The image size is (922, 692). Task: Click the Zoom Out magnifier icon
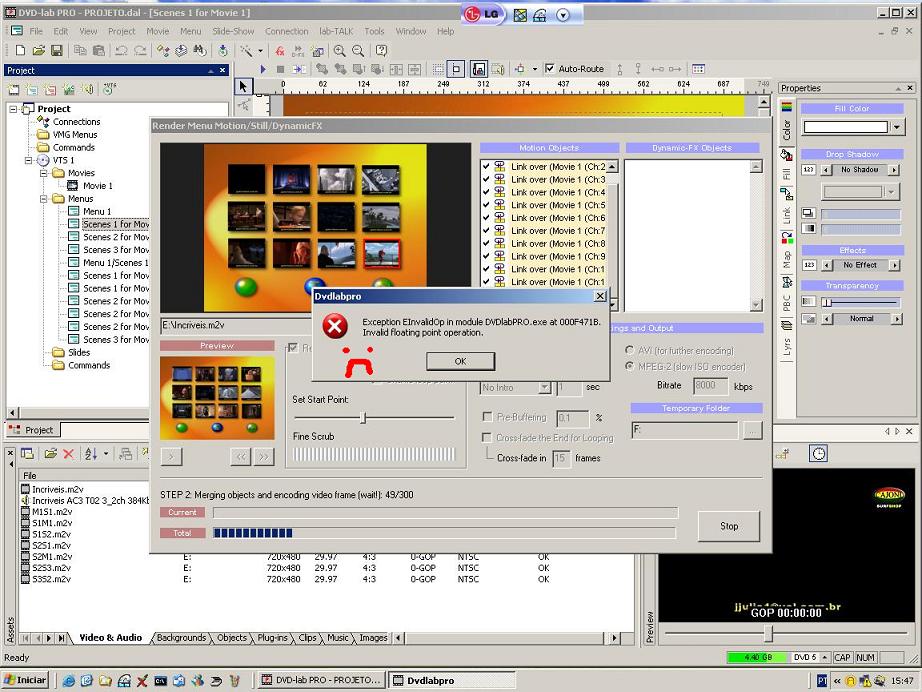(358, 51)
